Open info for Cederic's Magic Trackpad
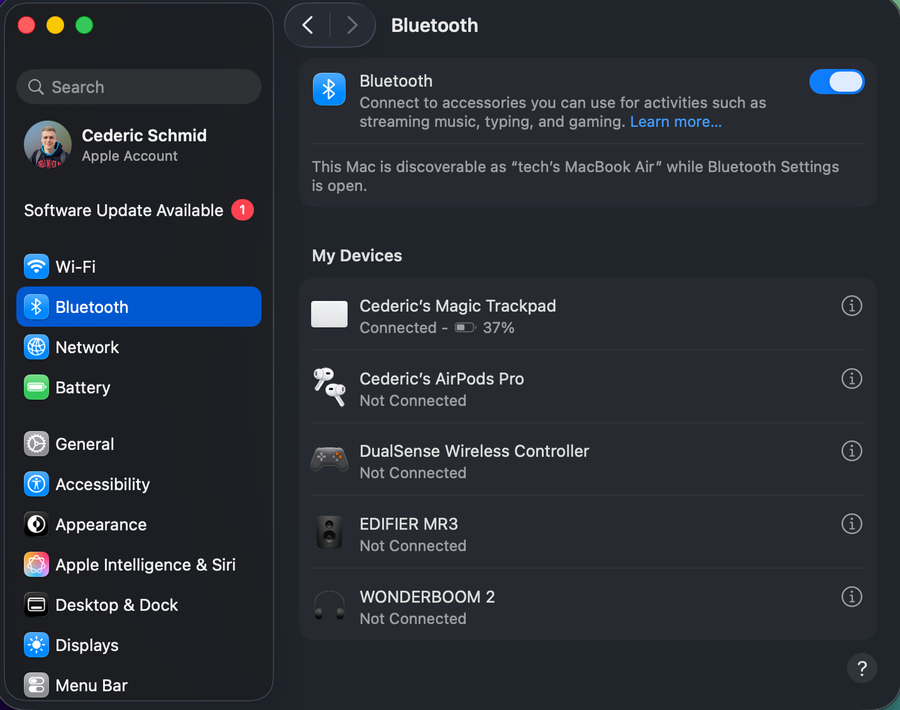This screenshot has height=710, width=900. [x=851, y=306]
